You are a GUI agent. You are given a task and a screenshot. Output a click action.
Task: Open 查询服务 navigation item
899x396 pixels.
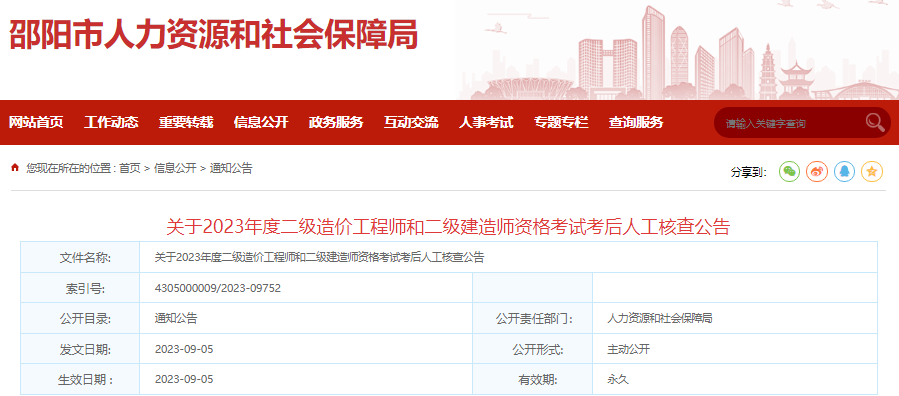click(636, 122)
